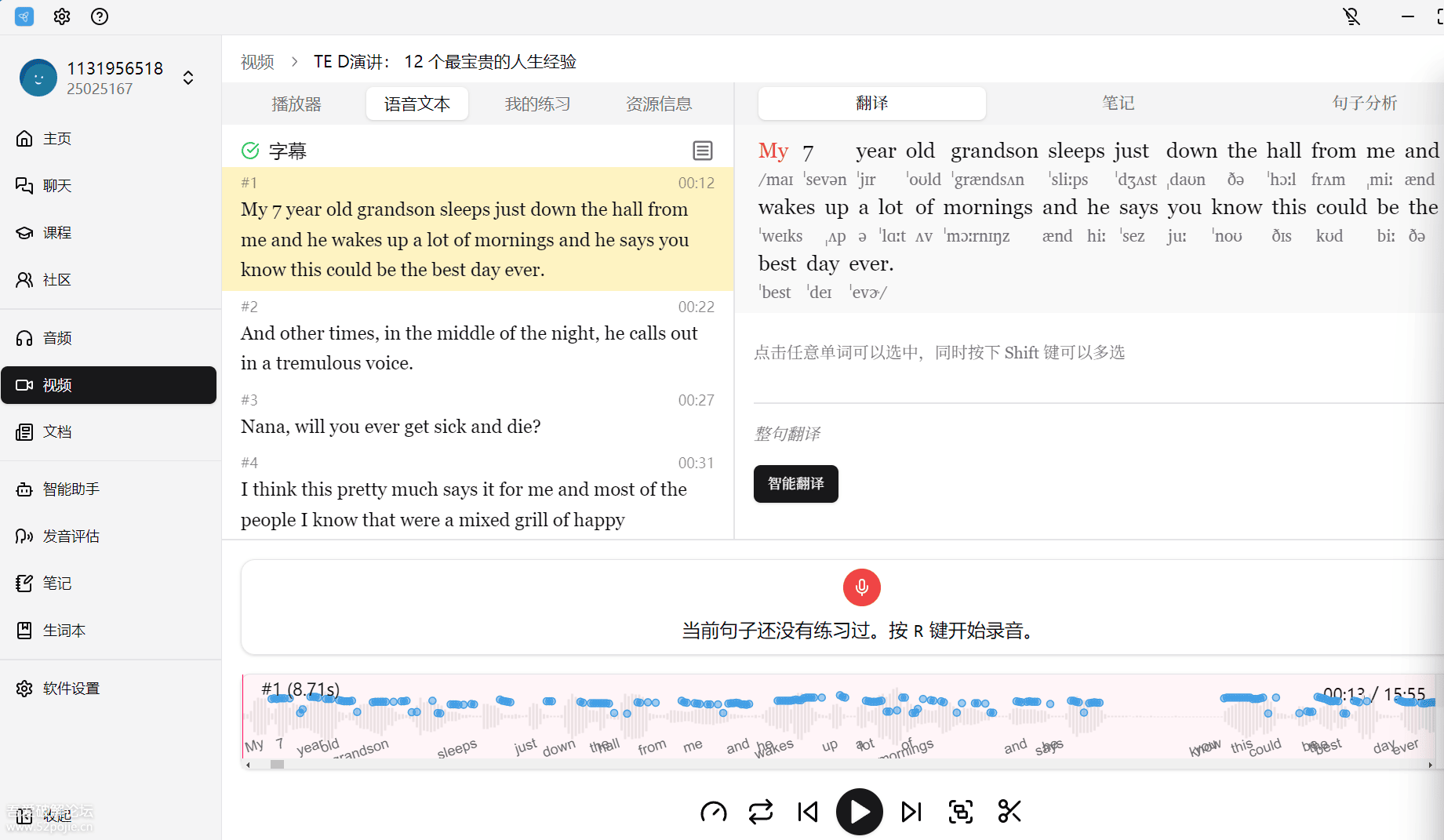Image resolution: width=1444 pixels, height=840 pixels.
Task: Open playback speed control gauge icon
Action: [713, 812]
